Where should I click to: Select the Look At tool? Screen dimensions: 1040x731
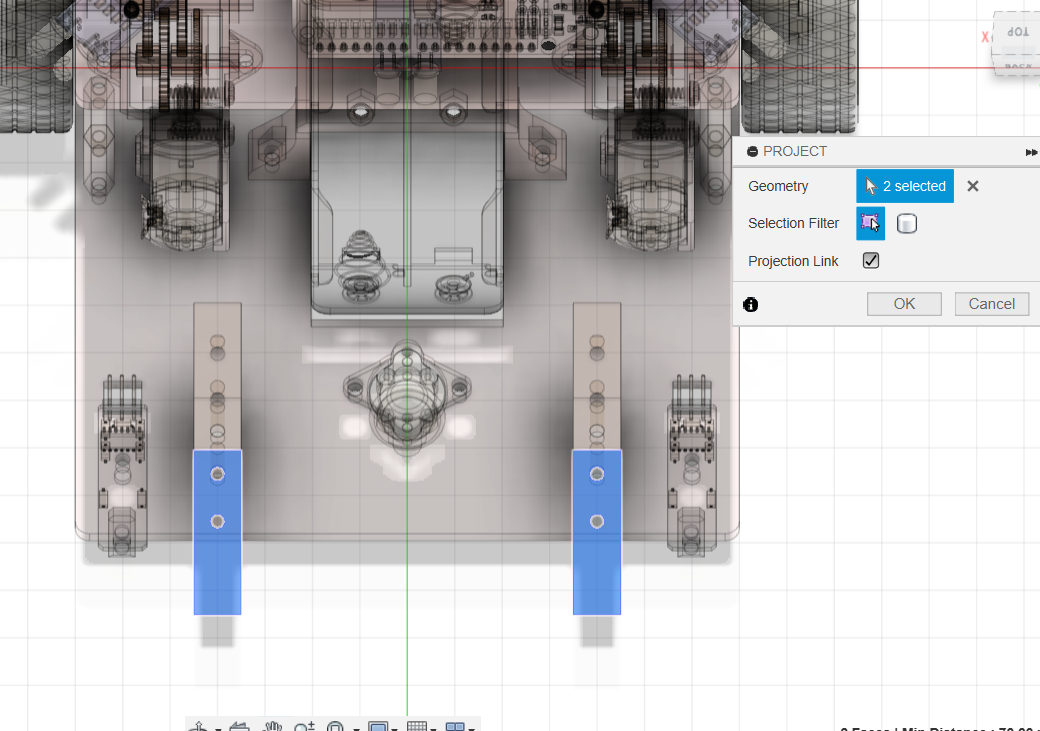click(238, 727)
